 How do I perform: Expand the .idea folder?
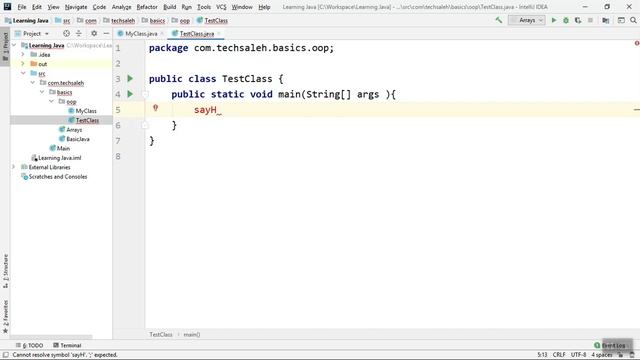point(23,55)
